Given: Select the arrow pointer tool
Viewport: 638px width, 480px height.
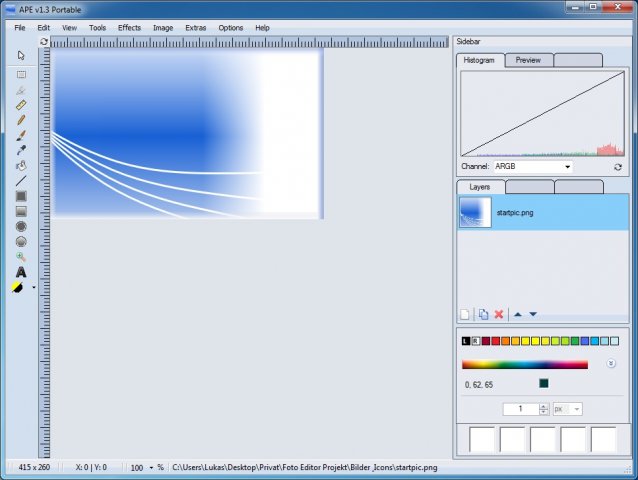Looking at the screenshot, I should [x=21, y=55].
